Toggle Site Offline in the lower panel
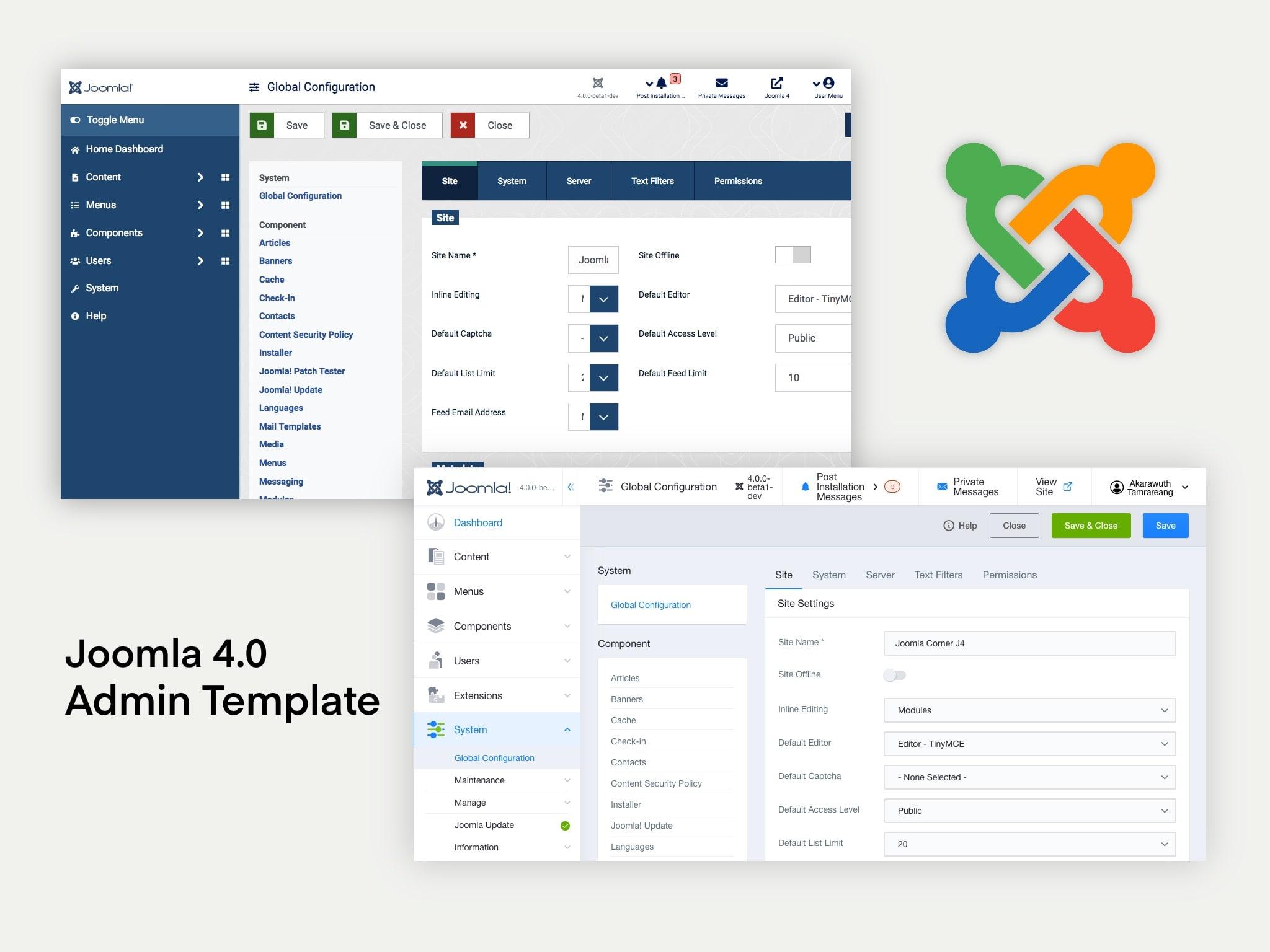The image size is (1270, 952). [895, 675]
